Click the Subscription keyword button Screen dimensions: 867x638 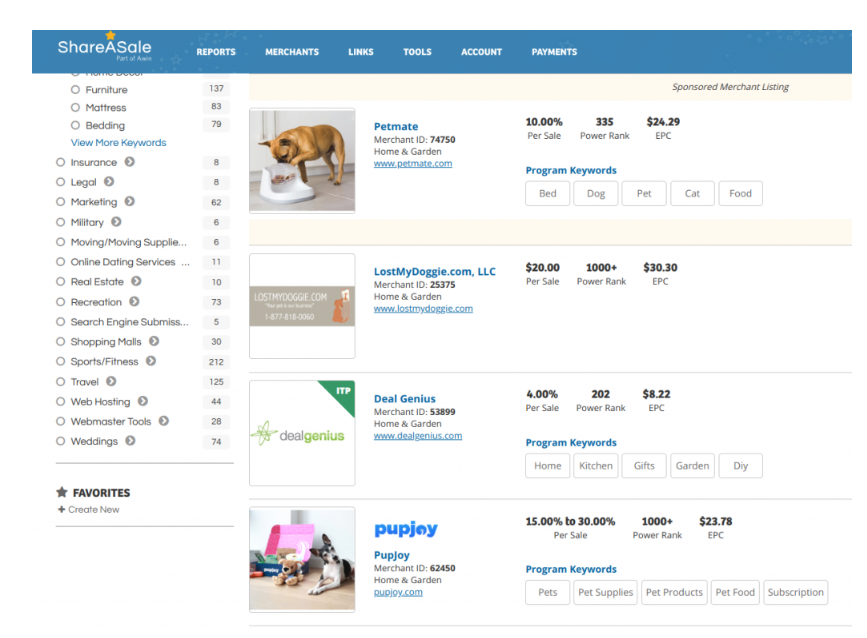point(796,592)
